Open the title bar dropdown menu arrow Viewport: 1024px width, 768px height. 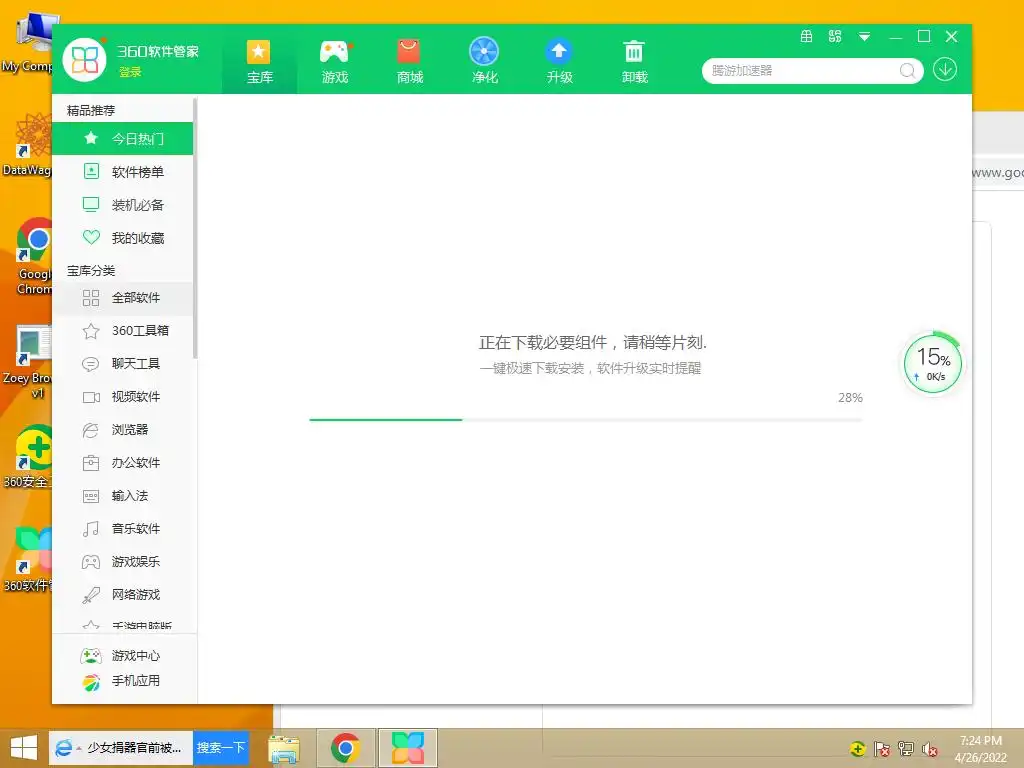coord(864,37)
